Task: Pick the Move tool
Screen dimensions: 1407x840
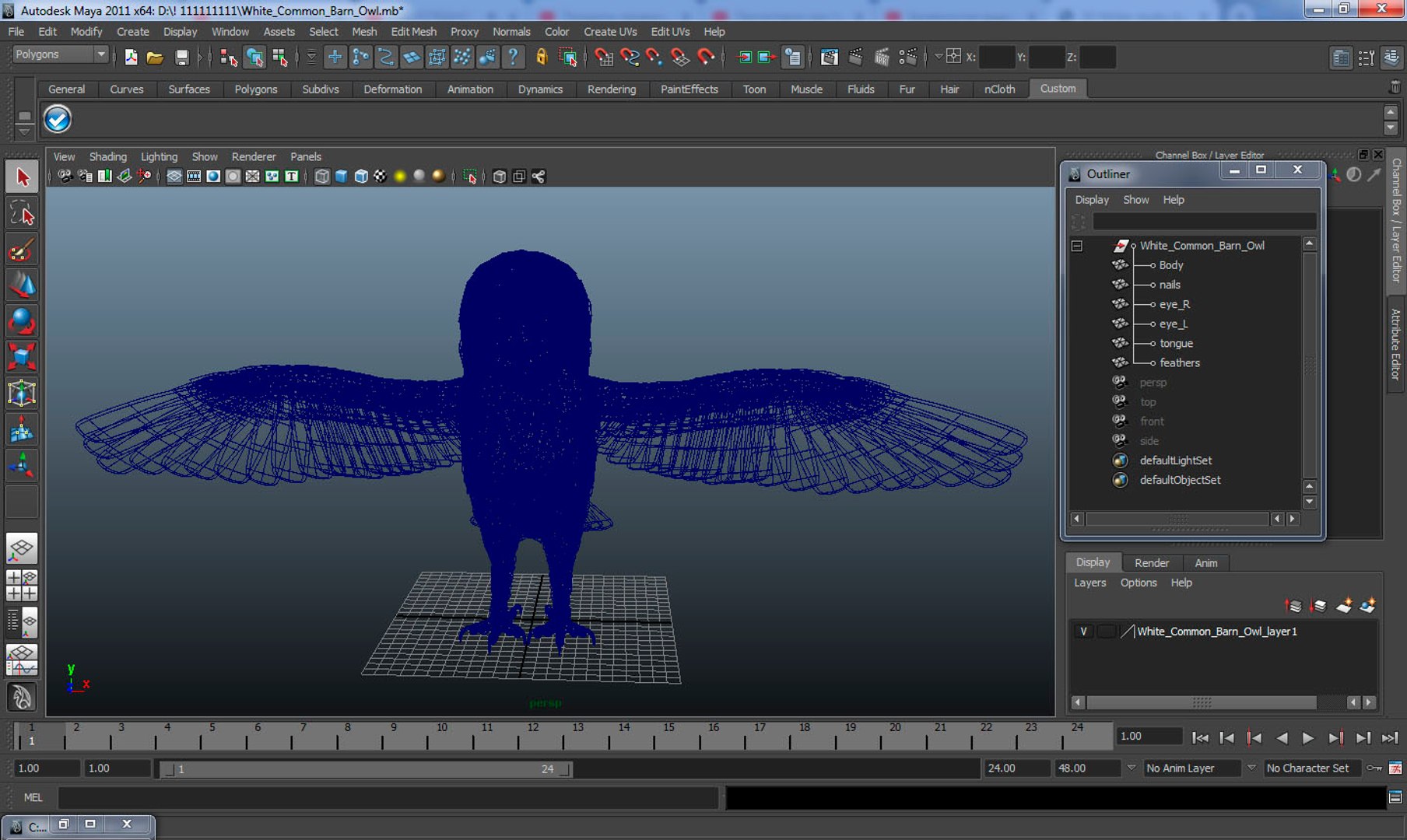Action: click(22, 285)
